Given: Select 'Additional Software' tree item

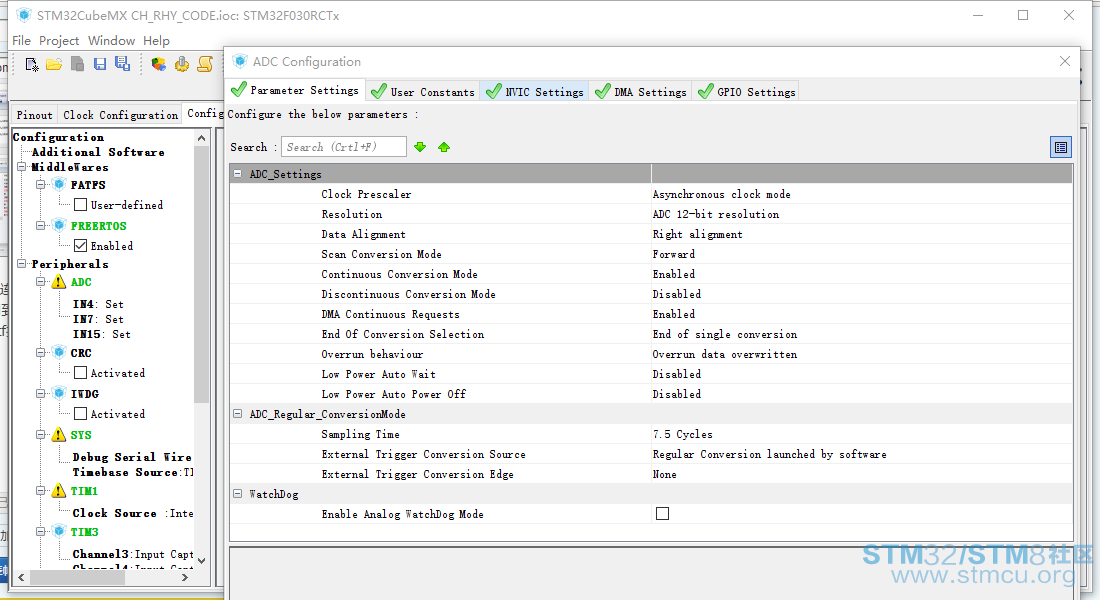Looking at the screenshot, I should 98,152.
